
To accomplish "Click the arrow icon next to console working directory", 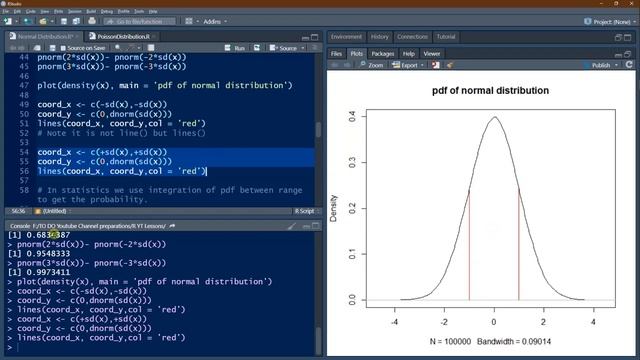I will coord(172,226).
